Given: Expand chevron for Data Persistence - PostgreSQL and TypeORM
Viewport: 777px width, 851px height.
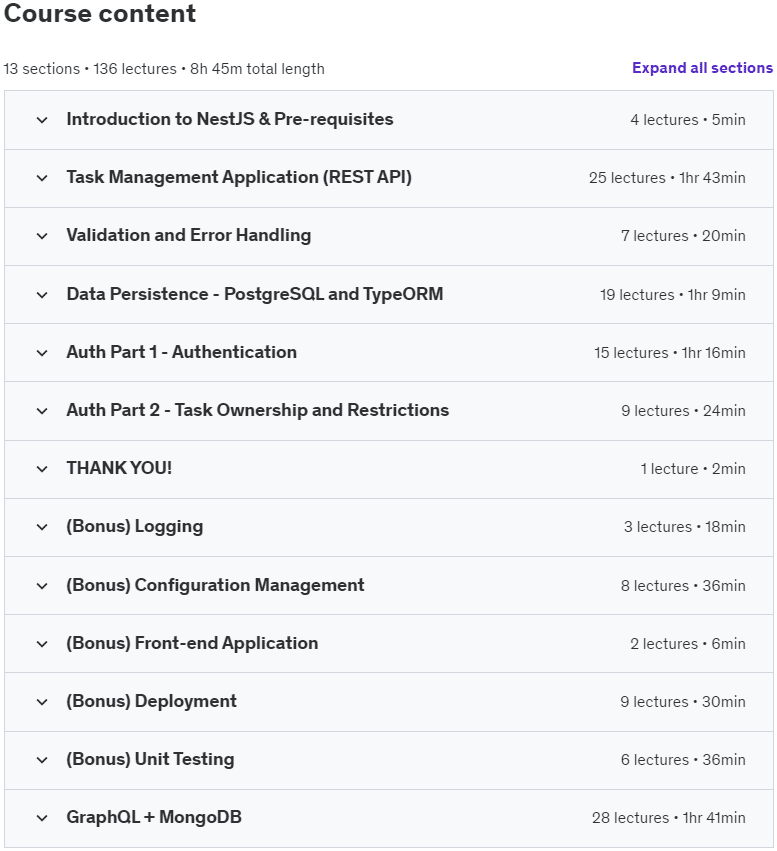Looking at the screenshot, I should click(x=42, y=295).
